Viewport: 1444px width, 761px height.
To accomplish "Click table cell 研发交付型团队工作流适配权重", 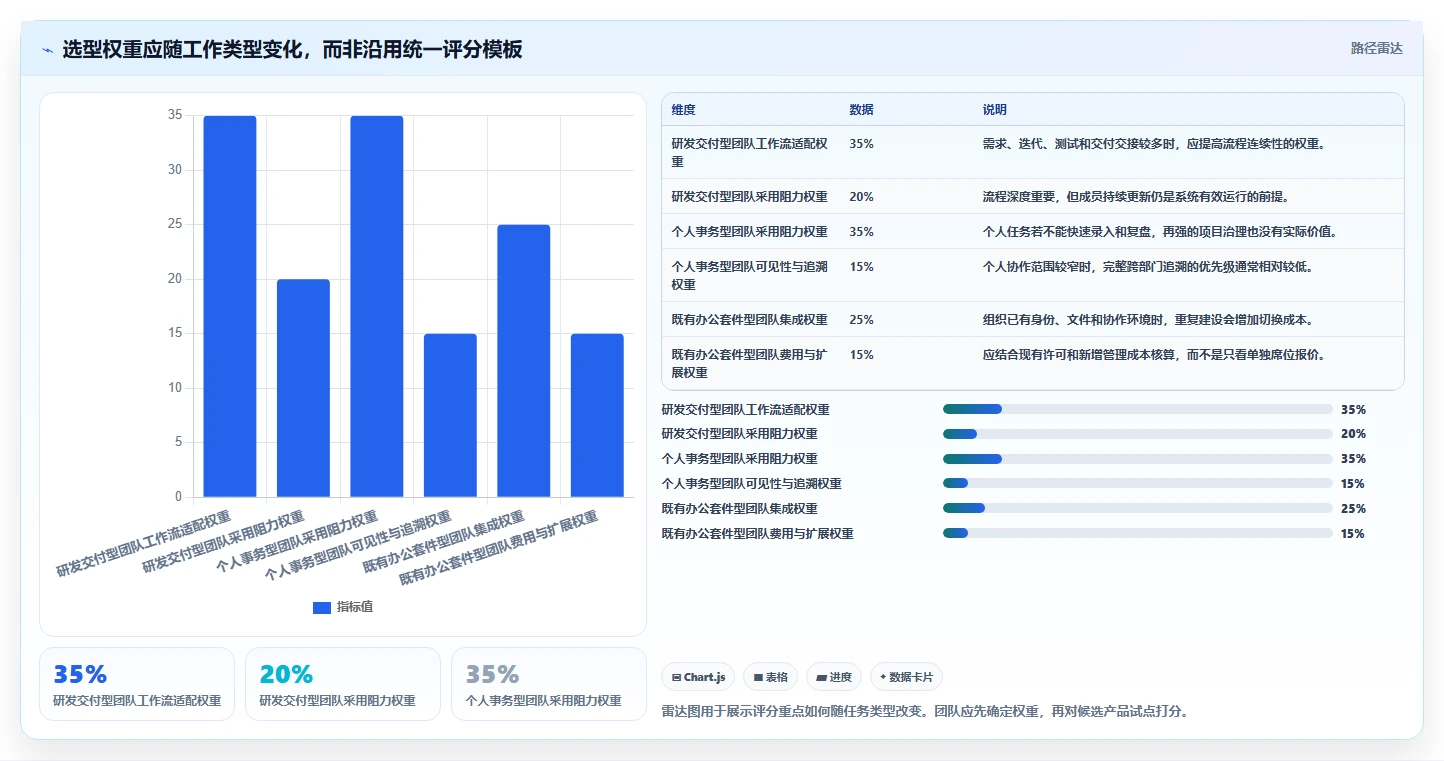I will (x=750, y=152).
